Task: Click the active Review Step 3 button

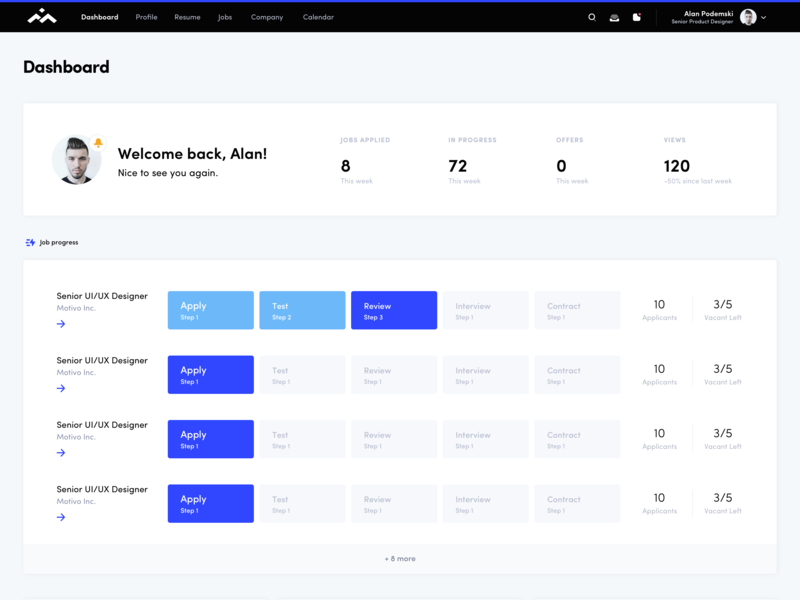Action: tap(393, 310)
